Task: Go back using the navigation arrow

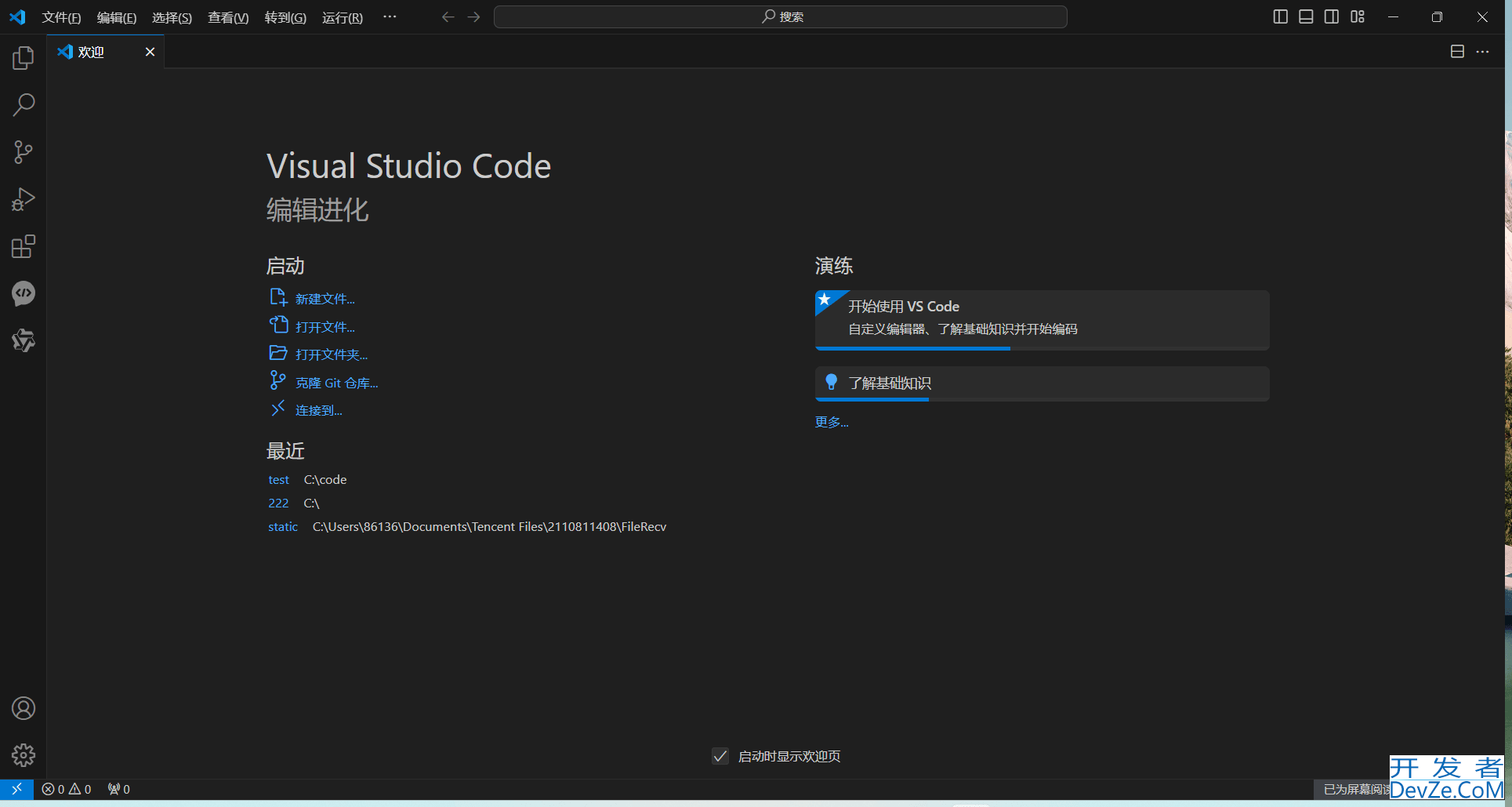Action: coord(448,17)
